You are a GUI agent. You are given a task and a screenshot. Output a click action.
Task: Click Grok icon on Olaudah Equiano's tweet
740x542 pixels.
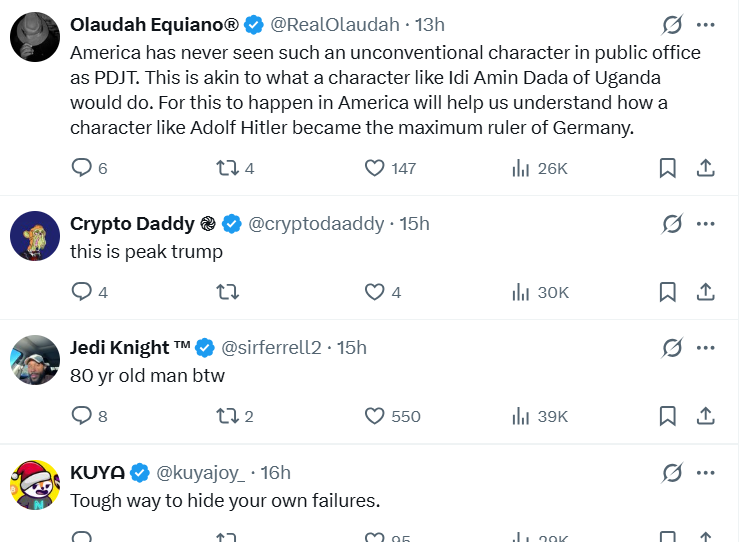(673, 24)
